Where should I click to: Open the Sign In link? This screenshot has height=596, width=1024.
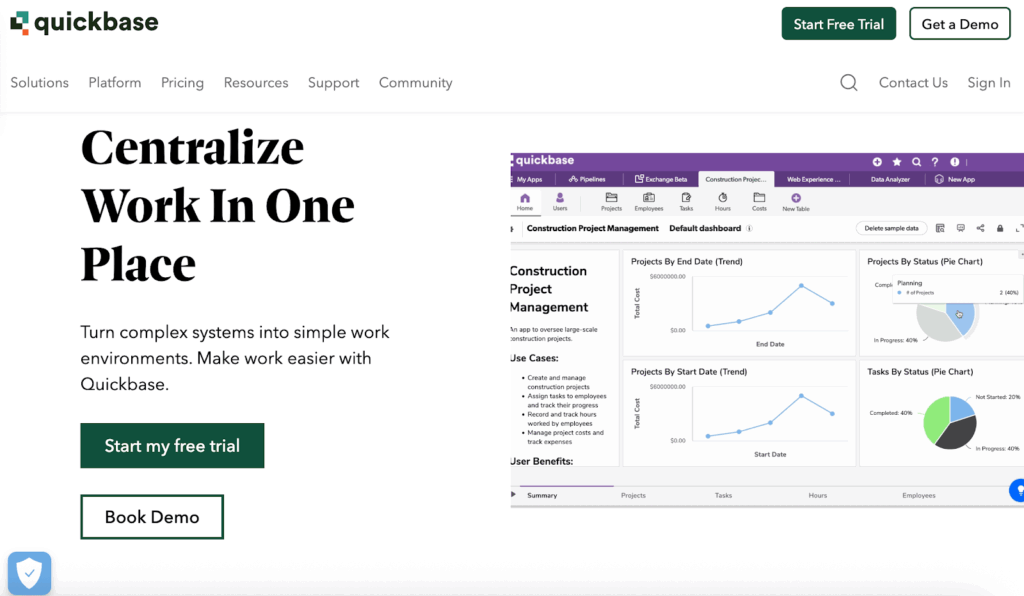click(x=989, y=83)
